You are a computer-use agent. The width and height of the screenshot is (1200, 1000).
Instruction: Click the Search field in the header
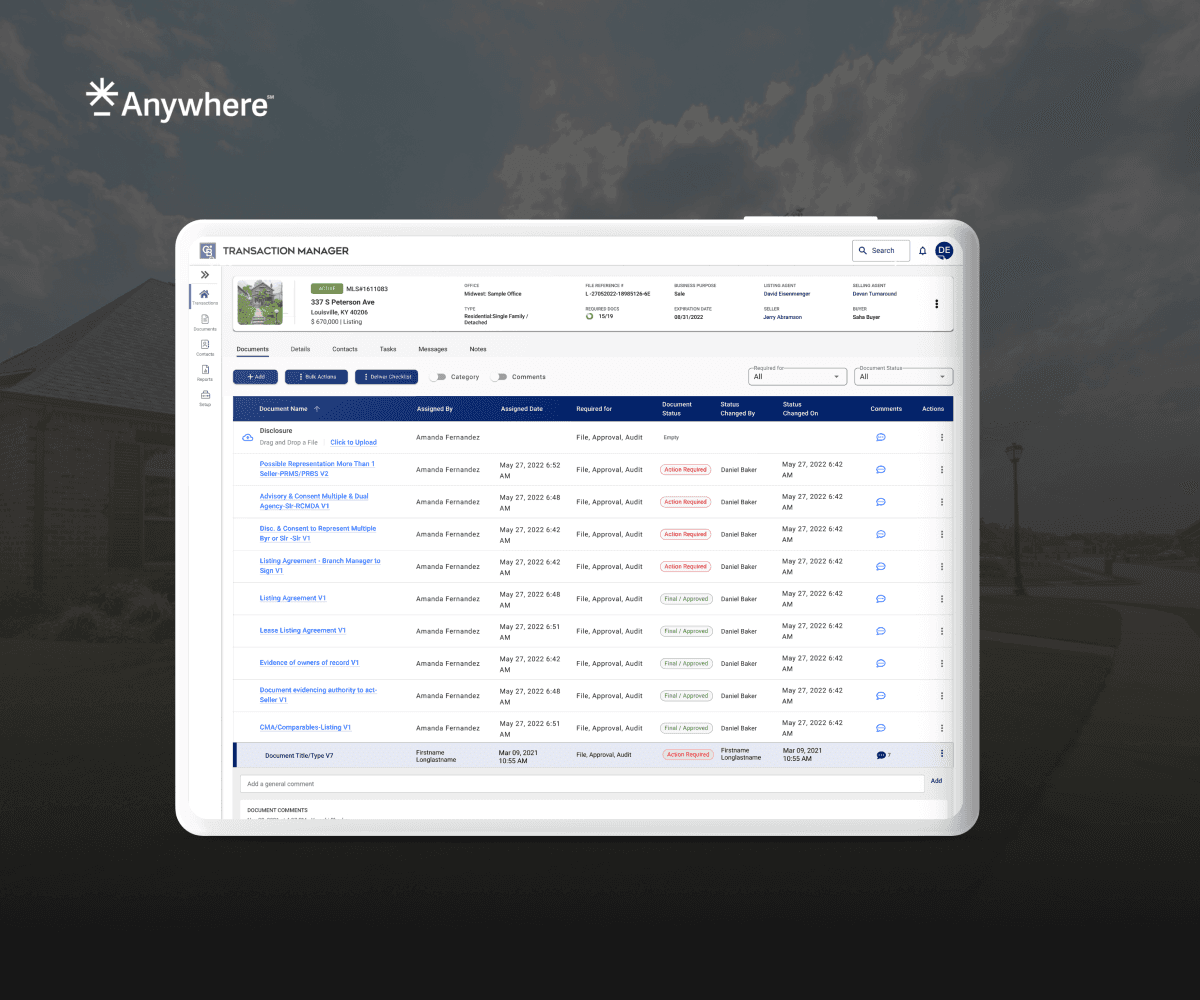881,251
